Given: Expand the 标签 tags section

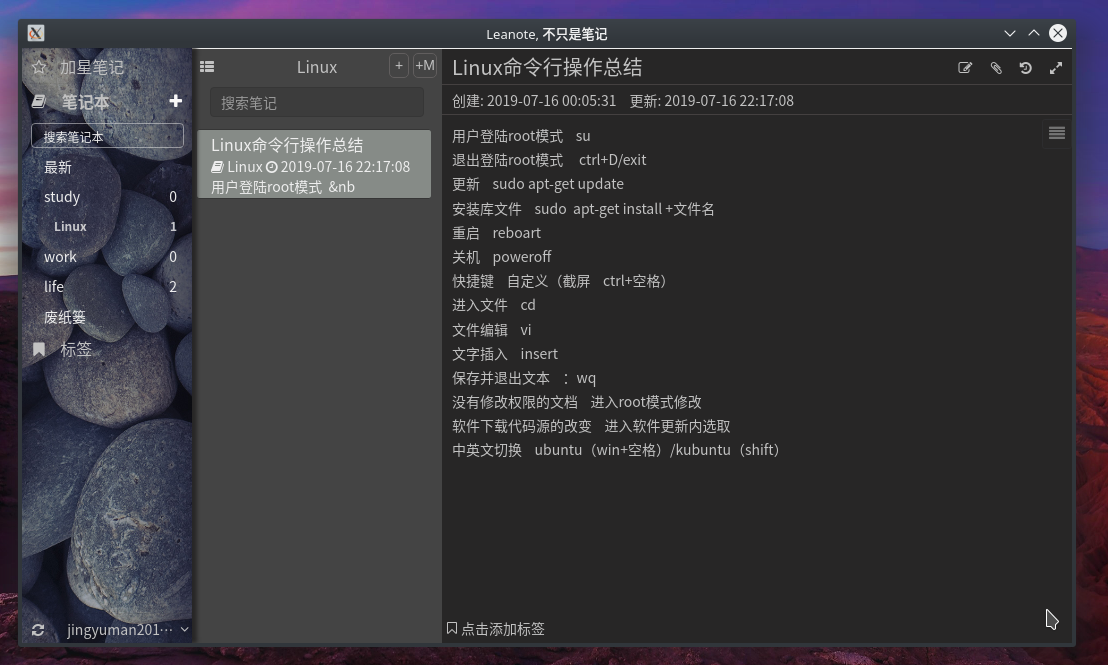Looking at the screenshot, I should (x=76, y=349).
